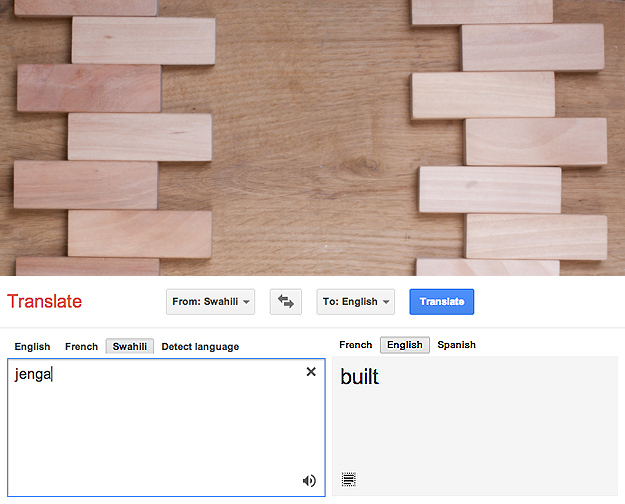
Task: Play source text audio via speaker icon
Action: tap(309, 481)
